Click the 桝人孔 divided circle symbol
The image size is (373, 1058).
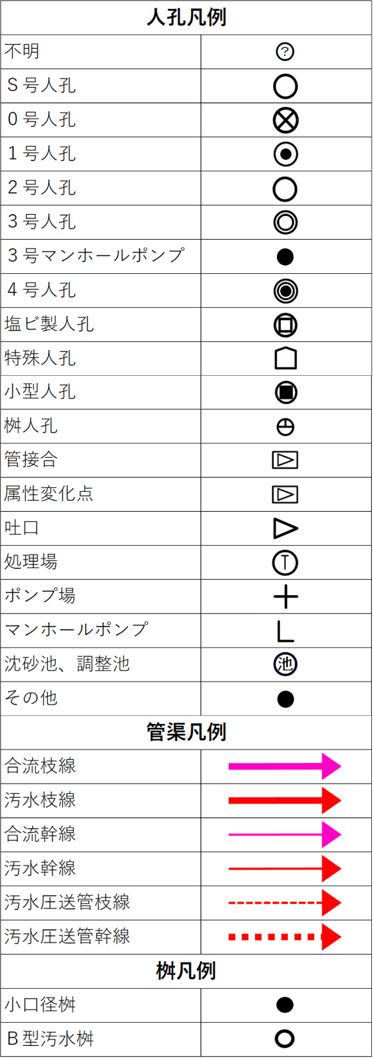(286, 426)
